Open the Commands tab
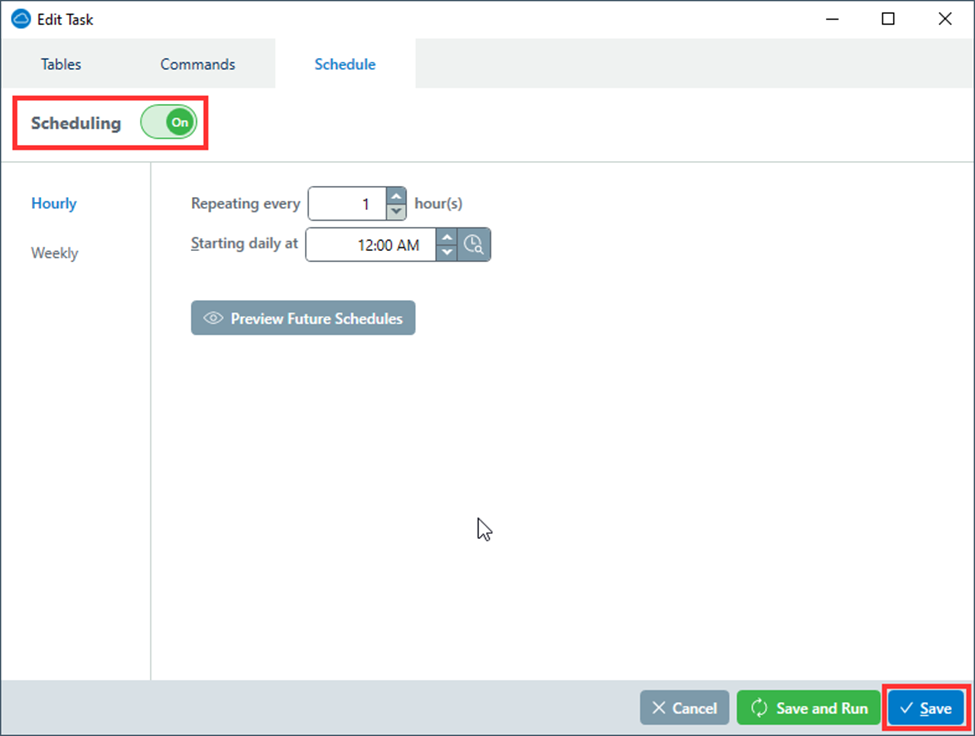Screen dimensions: 975x736 pos(197,63)
